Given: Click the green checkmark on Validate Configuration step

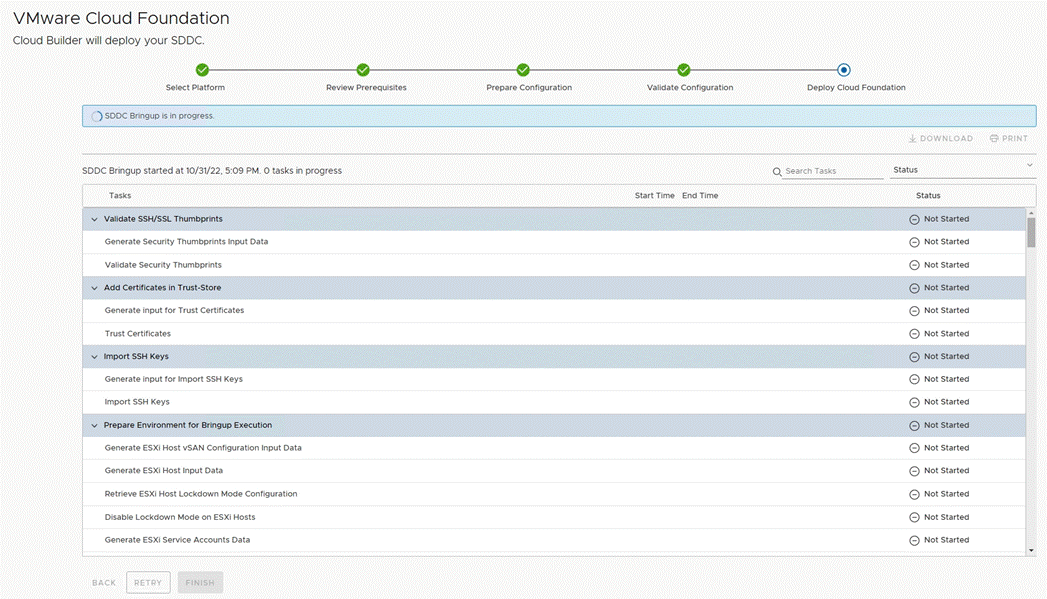Looking at the screenshot, I should [683, 70].
